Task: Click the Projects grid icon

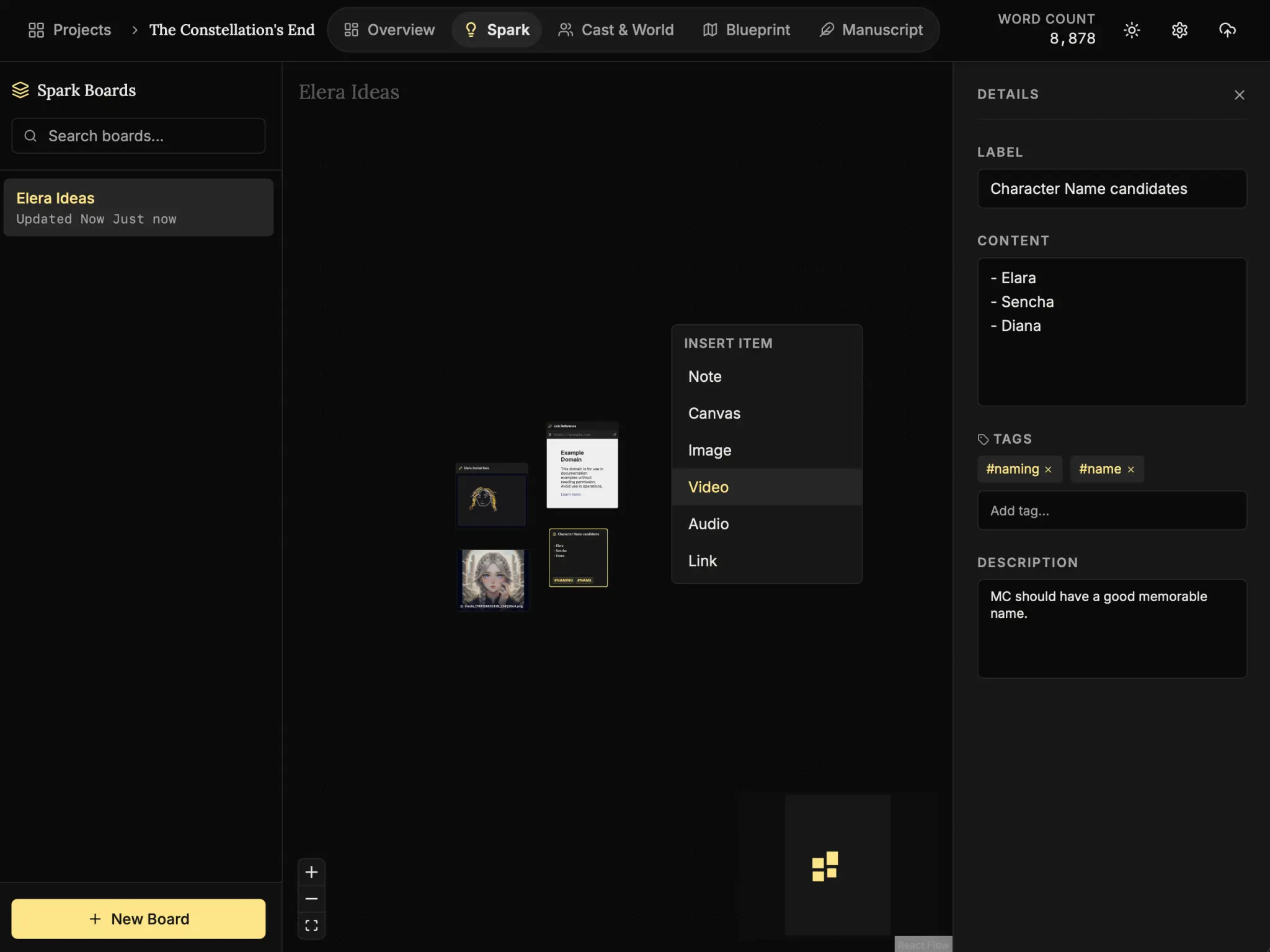Action: point(36,30)
